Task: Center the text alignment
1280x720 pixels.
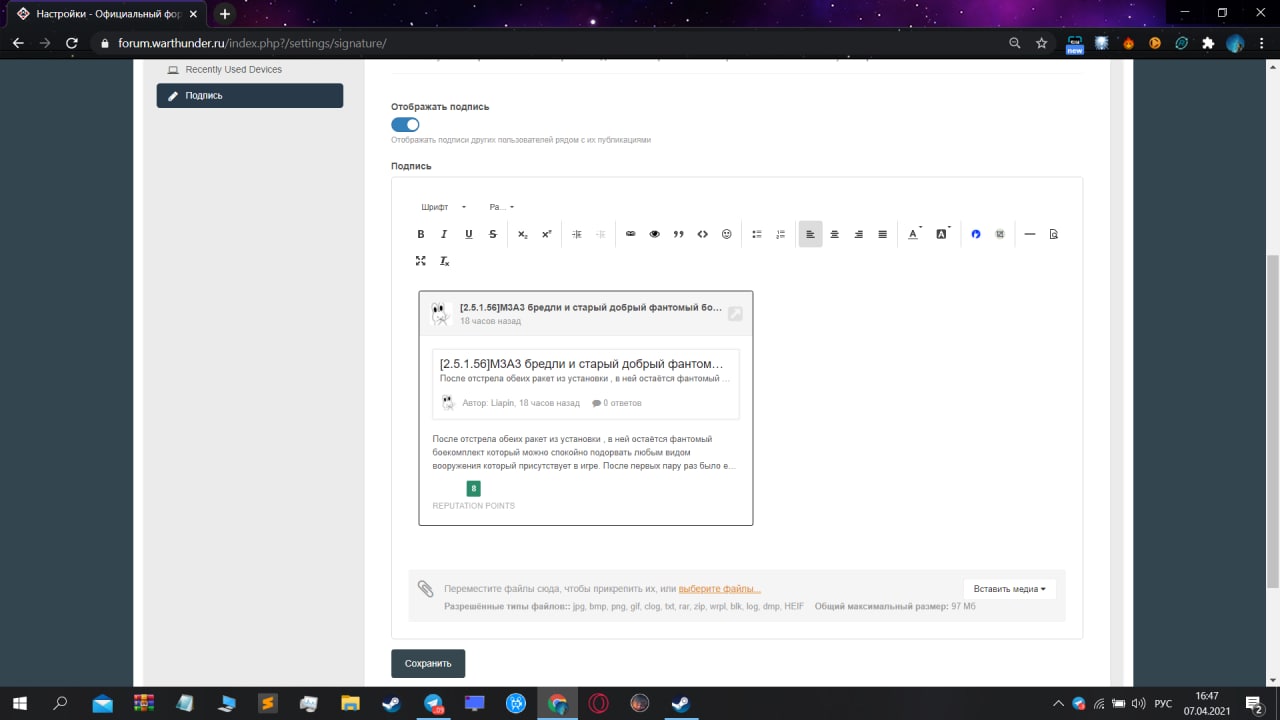Action: (x=835, y=234)
